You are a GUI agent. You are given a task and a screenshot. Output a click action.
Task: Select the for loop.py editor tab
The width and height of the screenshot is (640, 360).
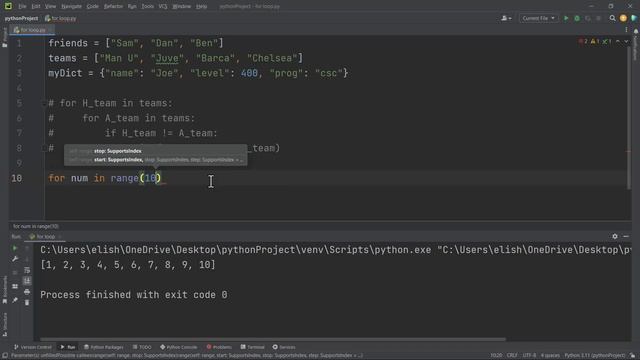[33, 30]
